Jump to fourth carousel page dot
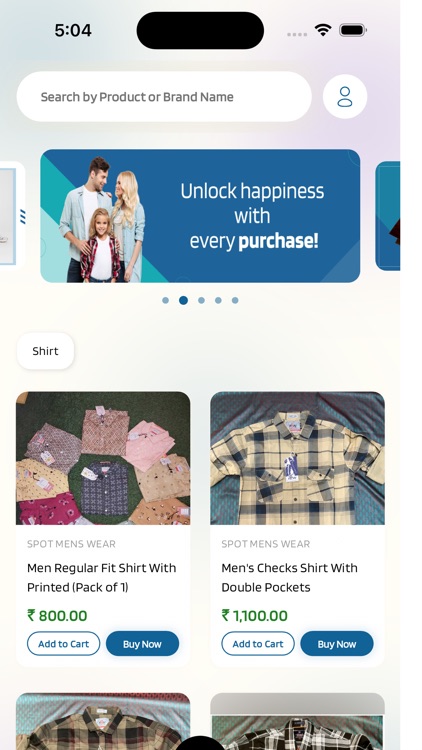422x750 pixels. click(218, 300)
